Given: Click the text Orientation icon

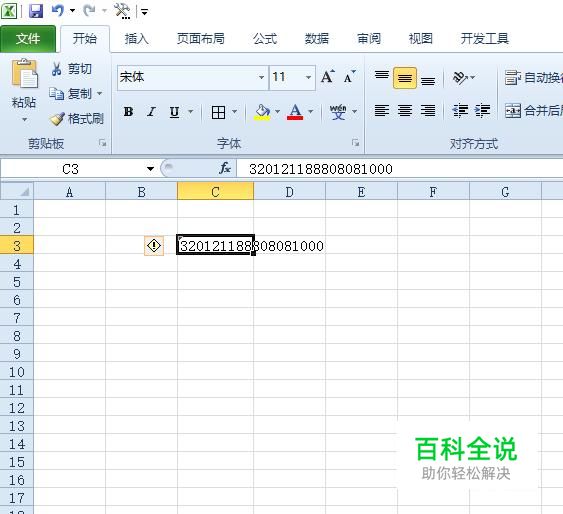Looking at the screenshot, I should pos(460,77).
